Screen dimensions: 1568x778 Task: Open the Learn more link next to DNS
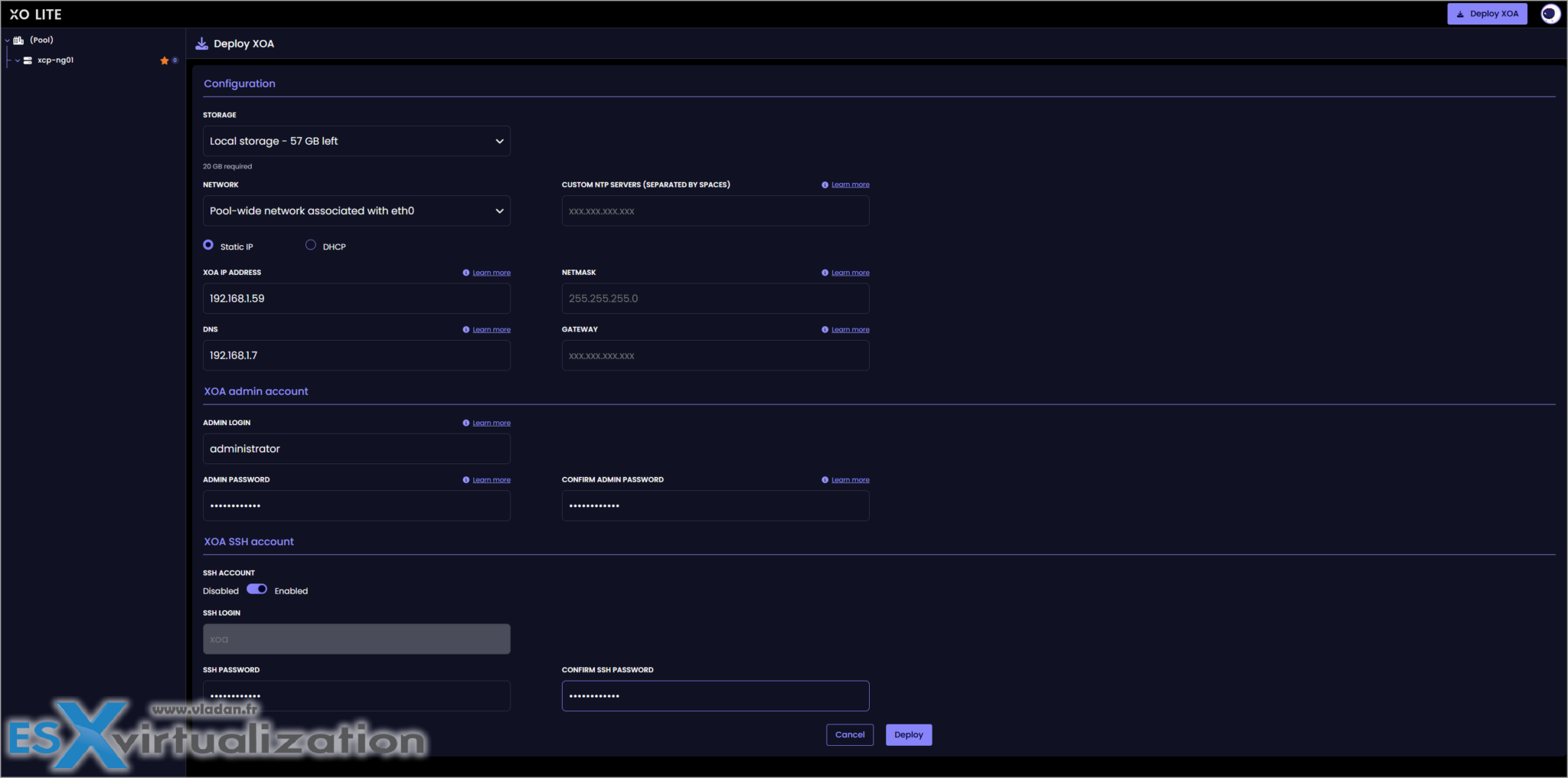click(491, 329)
